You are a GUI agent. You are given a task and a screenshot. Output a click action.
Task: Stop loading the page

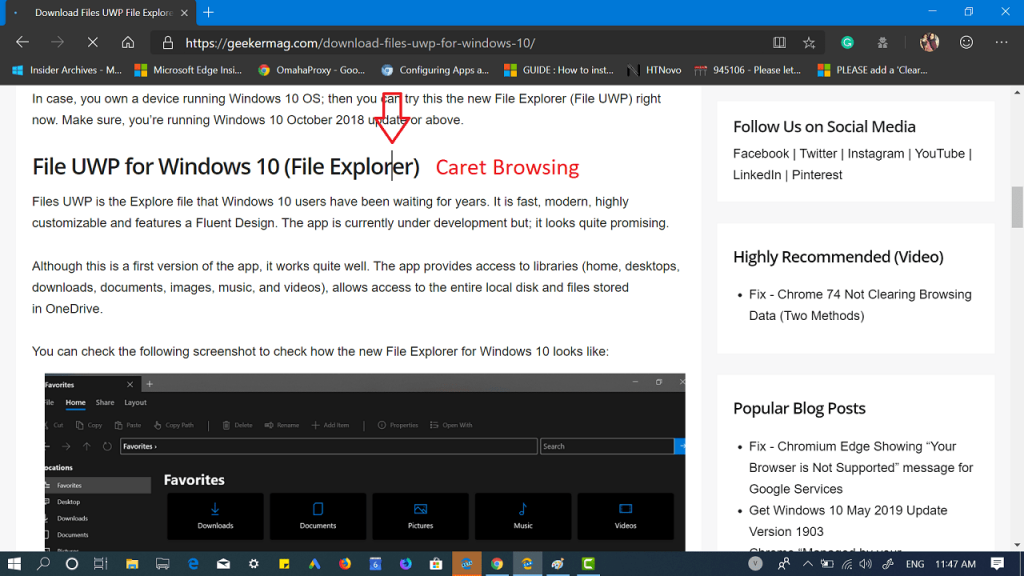[93, 43]
